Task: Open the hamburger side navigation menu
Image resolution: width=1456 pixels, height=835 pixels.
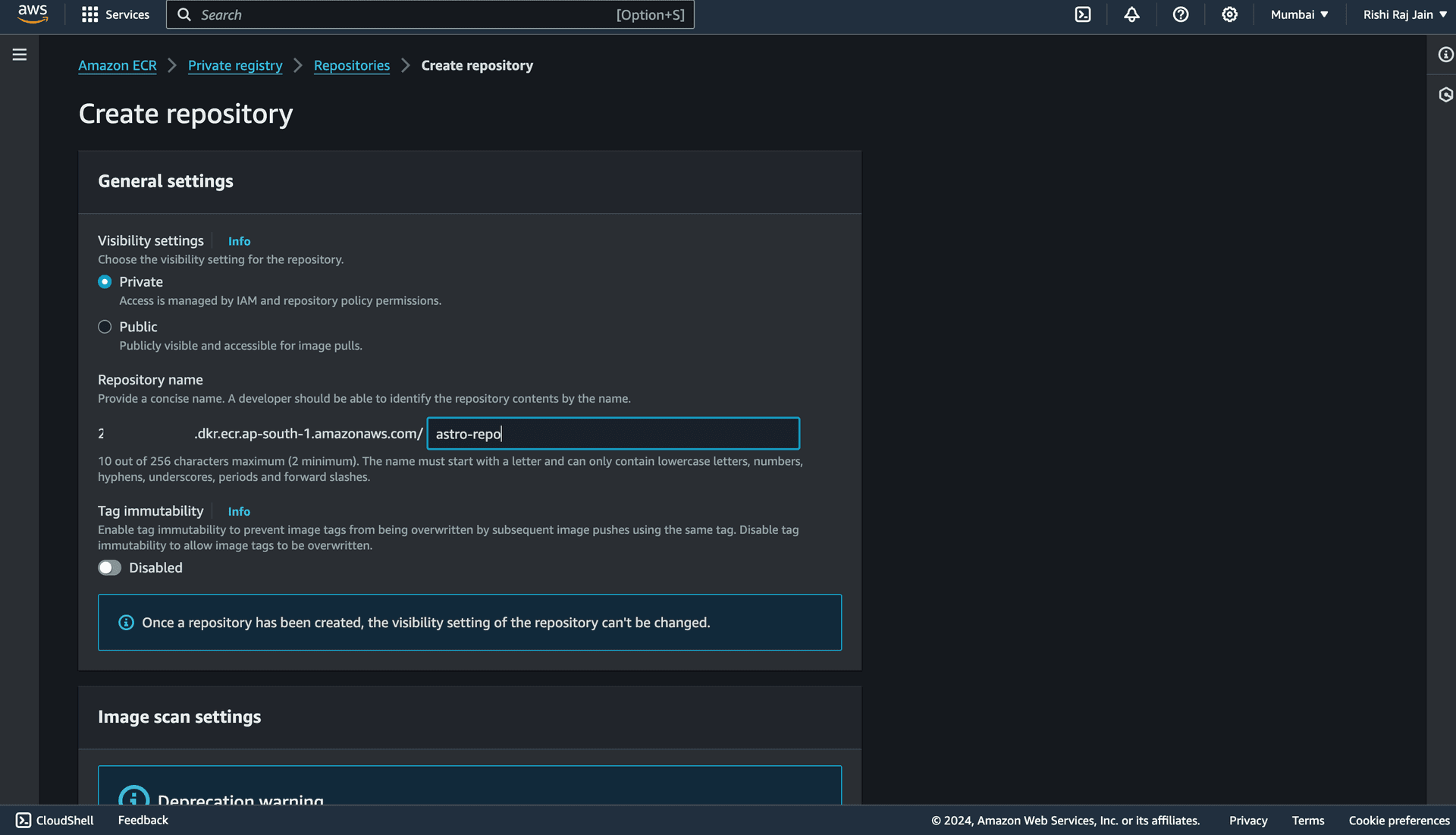Action: [x=20, y=55]
